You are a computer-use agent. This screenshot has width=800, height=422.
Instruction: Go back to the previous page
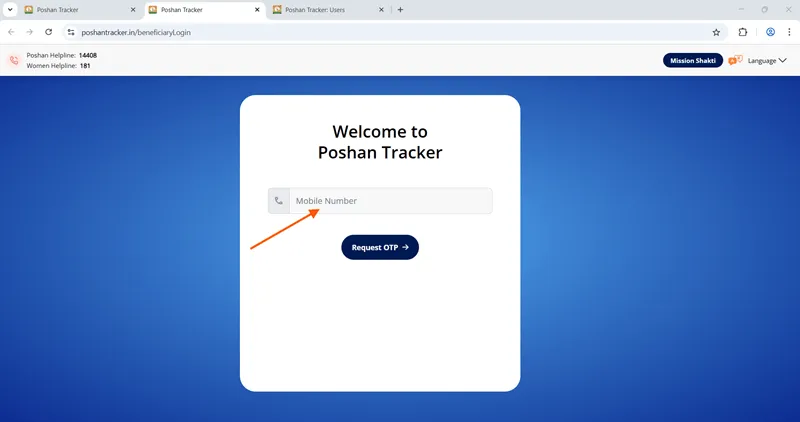11,32
